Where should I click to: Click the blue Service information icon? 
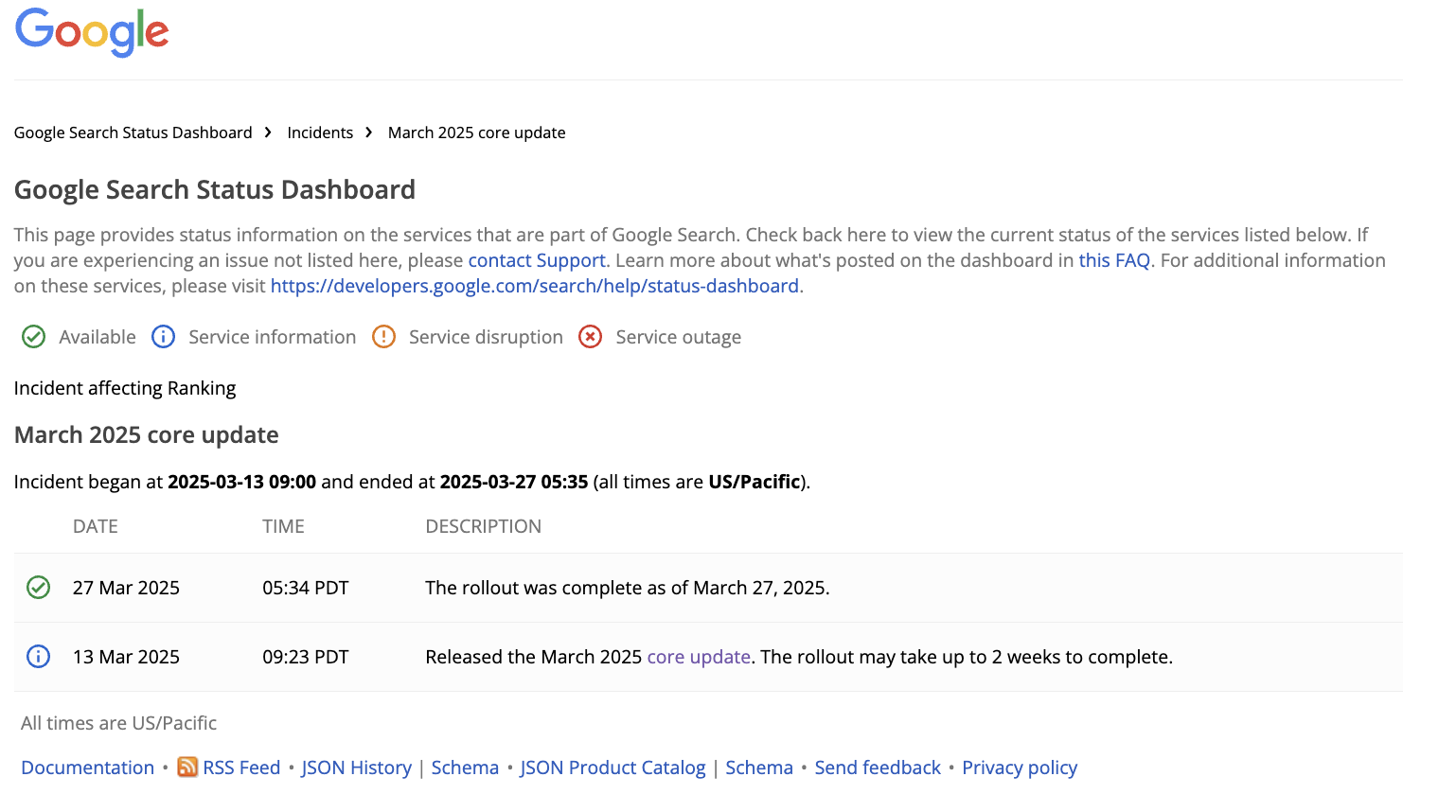(x=163, y=336)
